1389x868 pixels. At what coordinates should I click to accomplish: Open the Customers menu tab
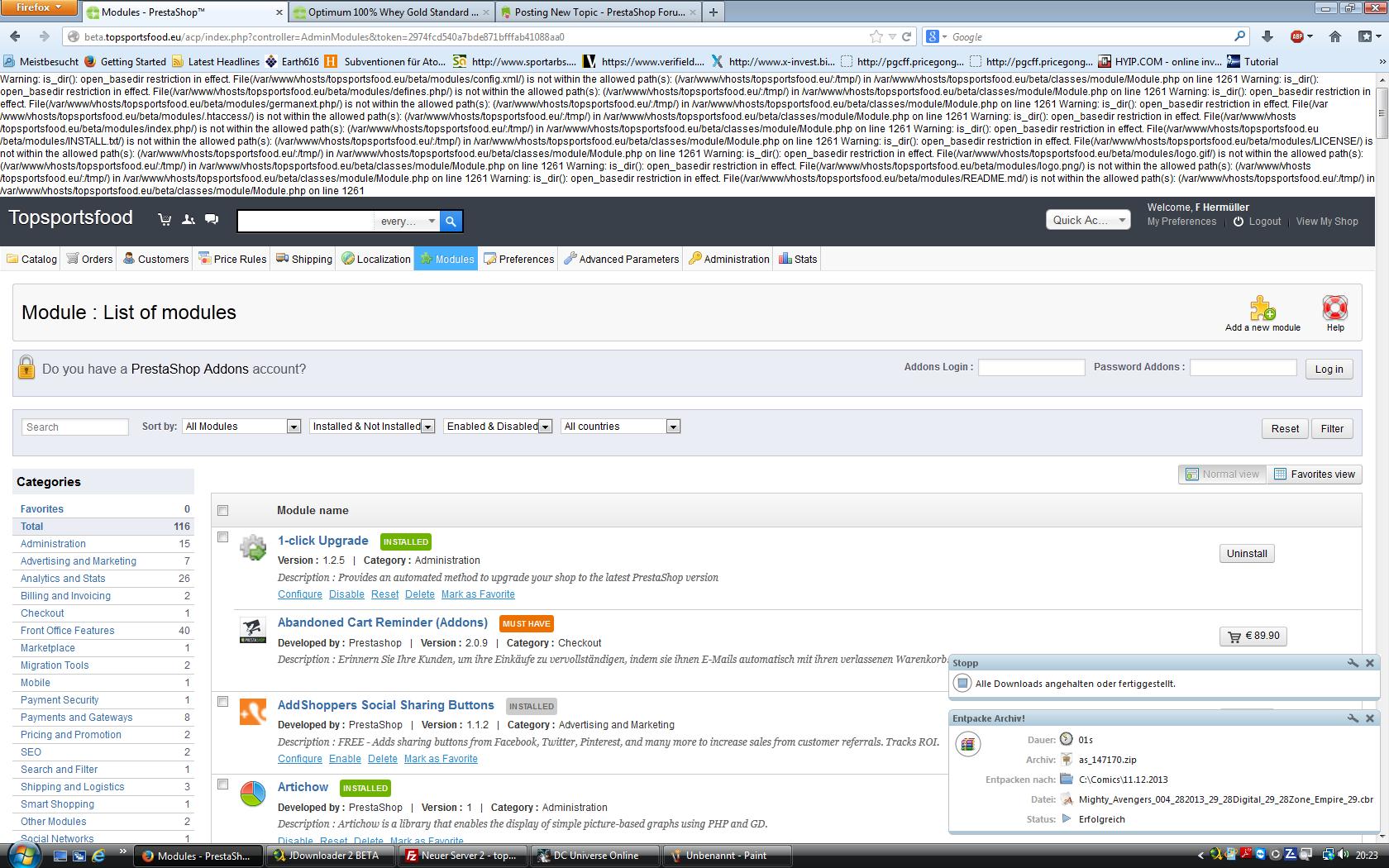155,259
